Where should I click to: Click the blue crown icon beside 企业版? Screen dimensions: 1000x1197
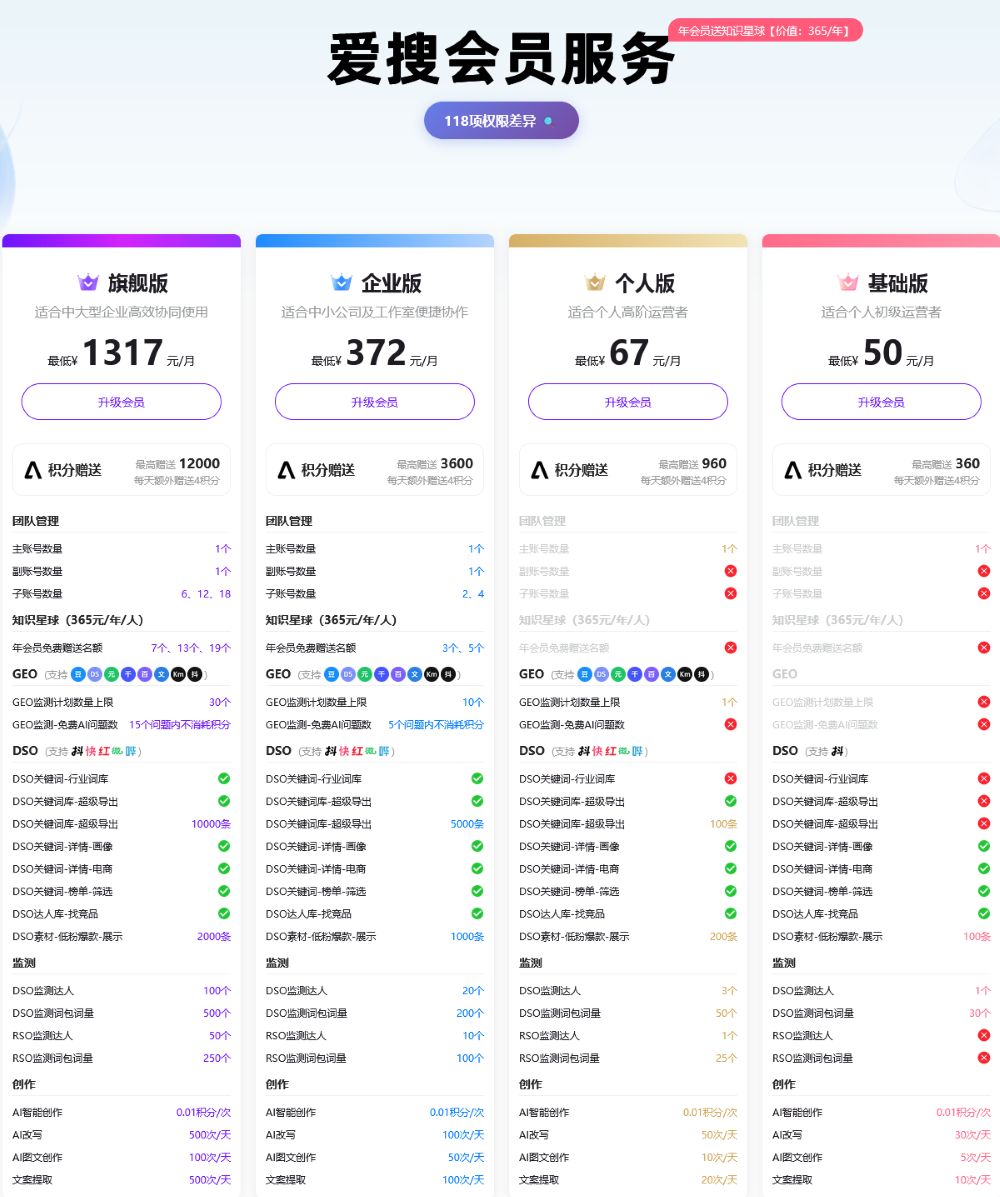342,282
